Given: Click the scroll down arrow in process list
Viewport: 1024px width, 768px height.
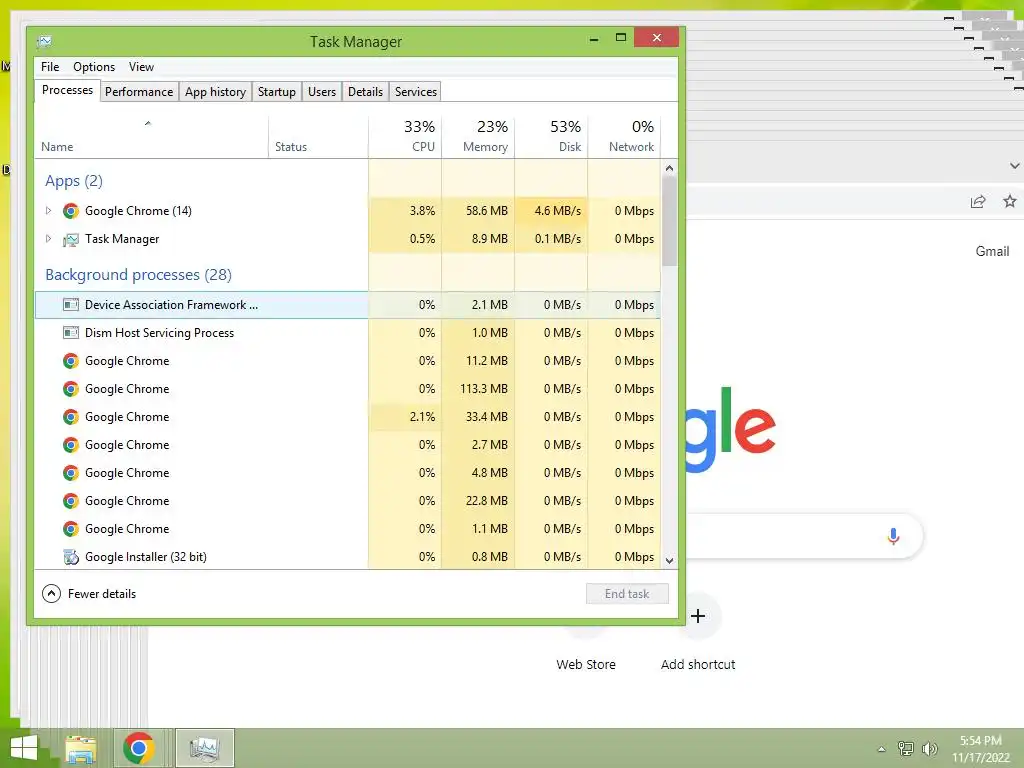Looking at the screenshot, I should (669, 560).
